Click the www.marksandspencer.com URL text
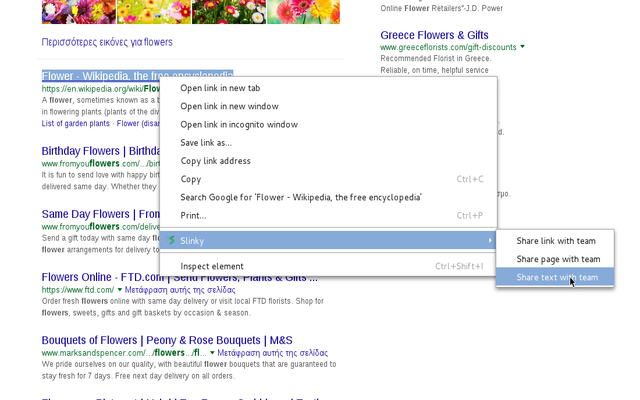Viewport: 640px width, 400px height. pyautogui.click(x=124, y=353)
